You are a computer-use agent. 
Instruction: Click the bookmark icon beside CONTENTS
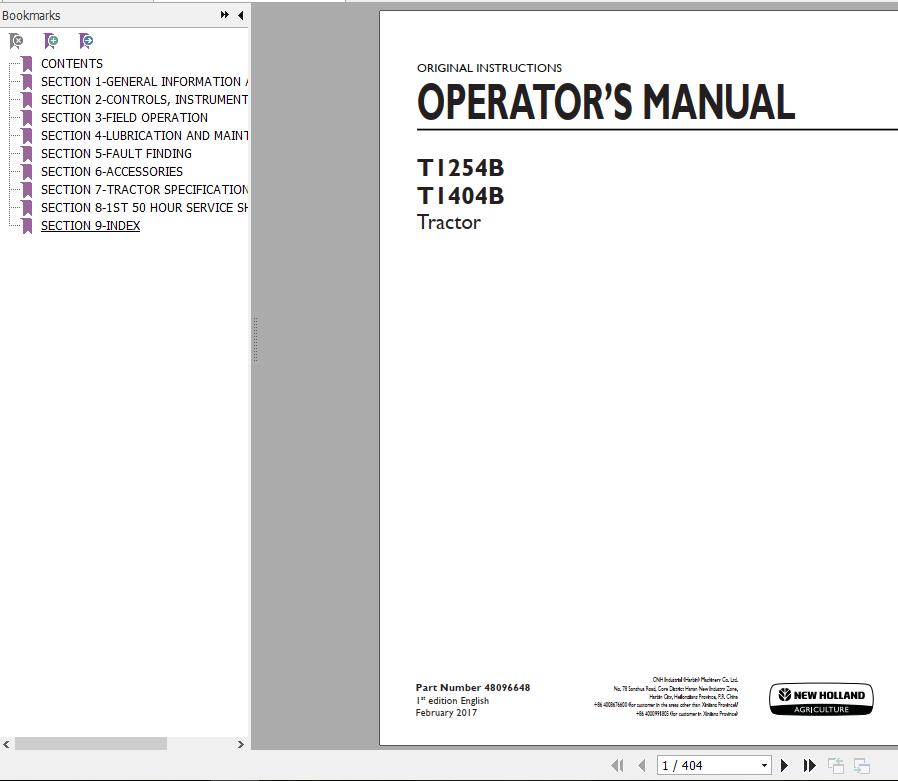tap(27, 64)
